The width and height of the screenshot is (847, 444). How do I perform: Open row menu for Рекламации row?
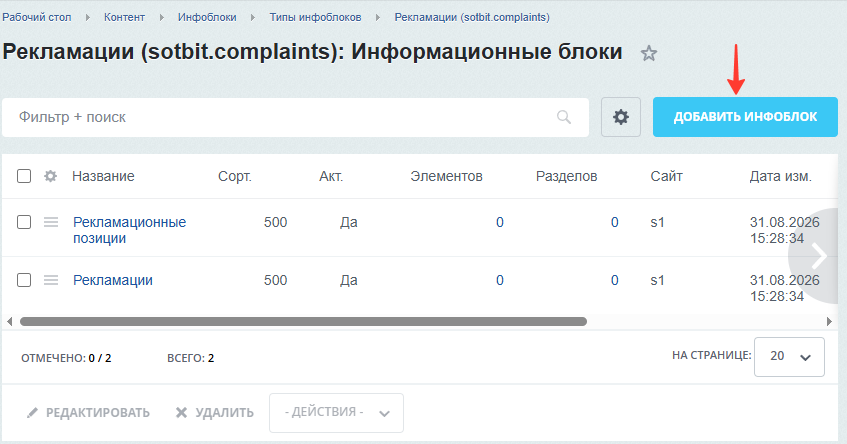click(51, 280)
